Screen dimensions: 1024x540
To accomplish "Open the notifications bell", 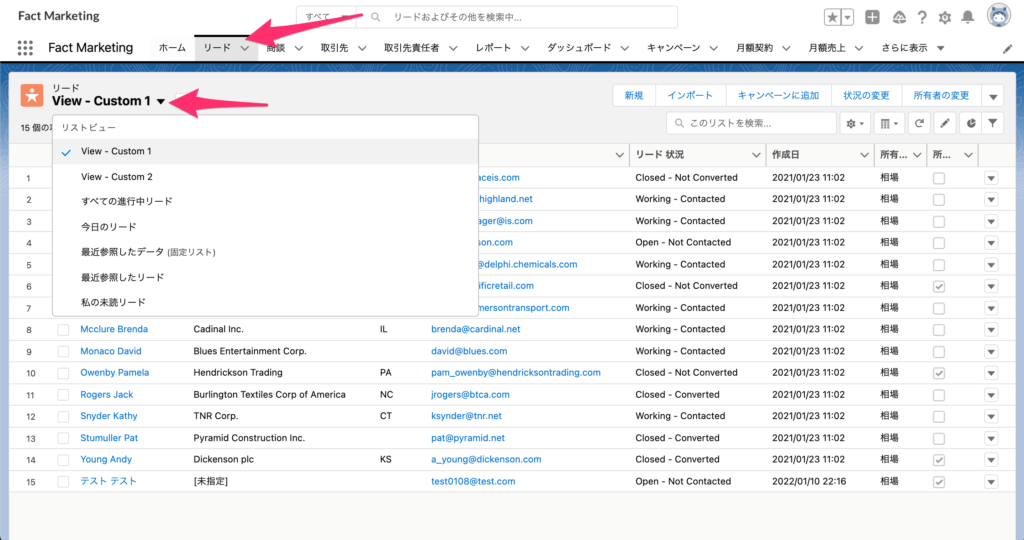I will (967, 17).
